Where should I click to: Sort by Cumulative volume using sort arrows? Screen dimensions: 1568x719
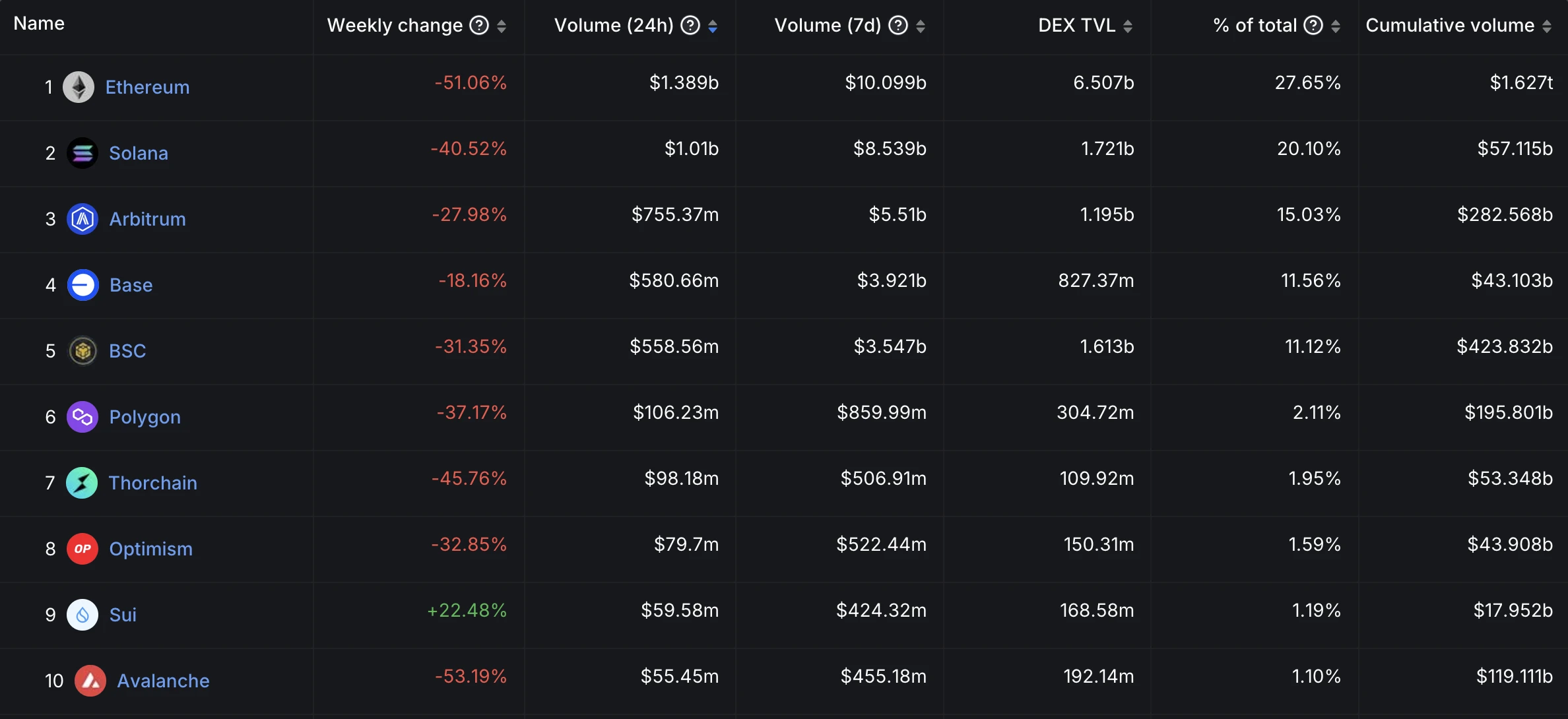coord(1547,26)
